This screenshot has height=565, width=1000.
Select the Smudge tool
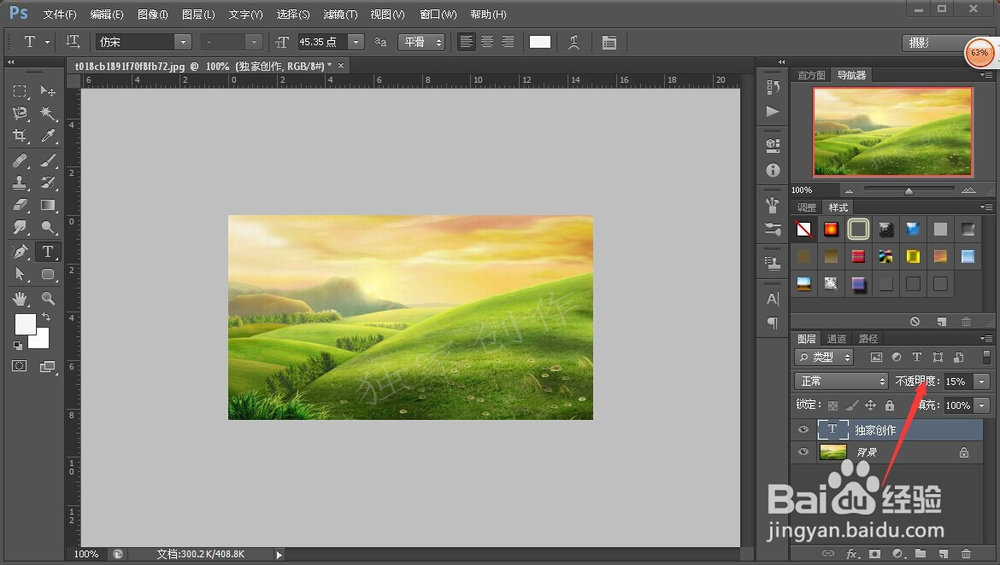coord(20,227)
